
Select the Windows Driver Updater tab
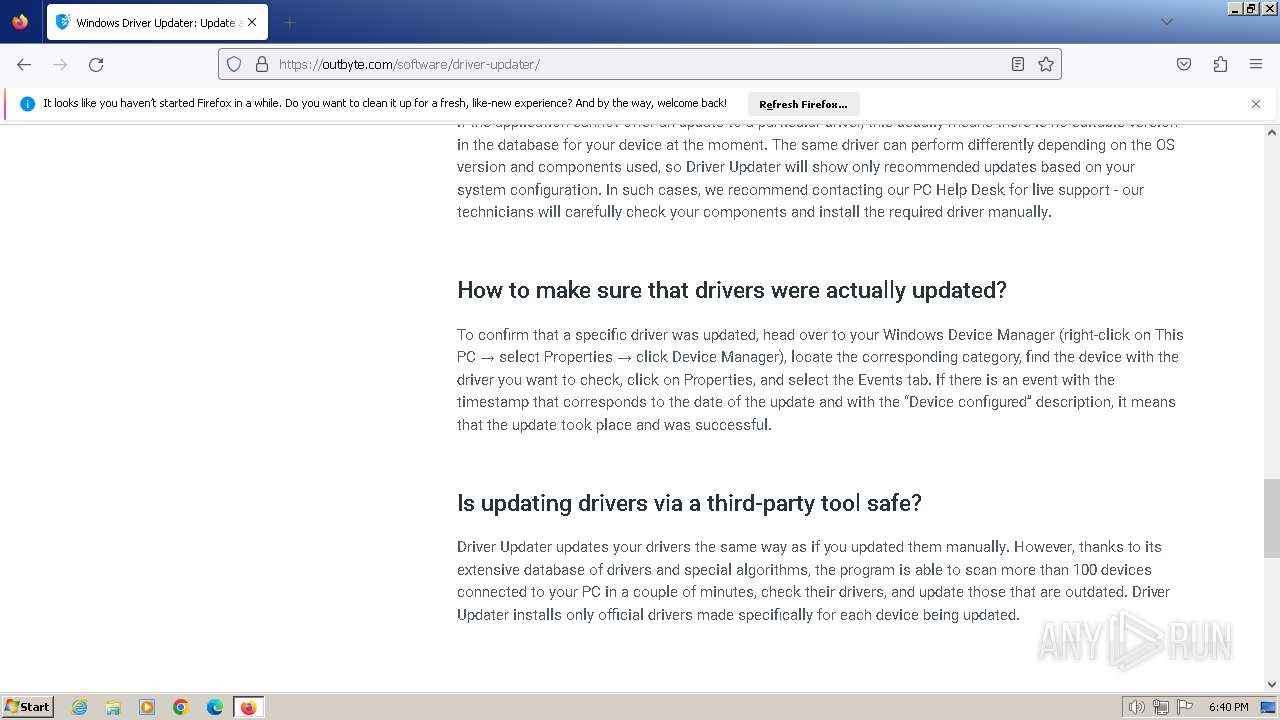[x=157, y=22]
